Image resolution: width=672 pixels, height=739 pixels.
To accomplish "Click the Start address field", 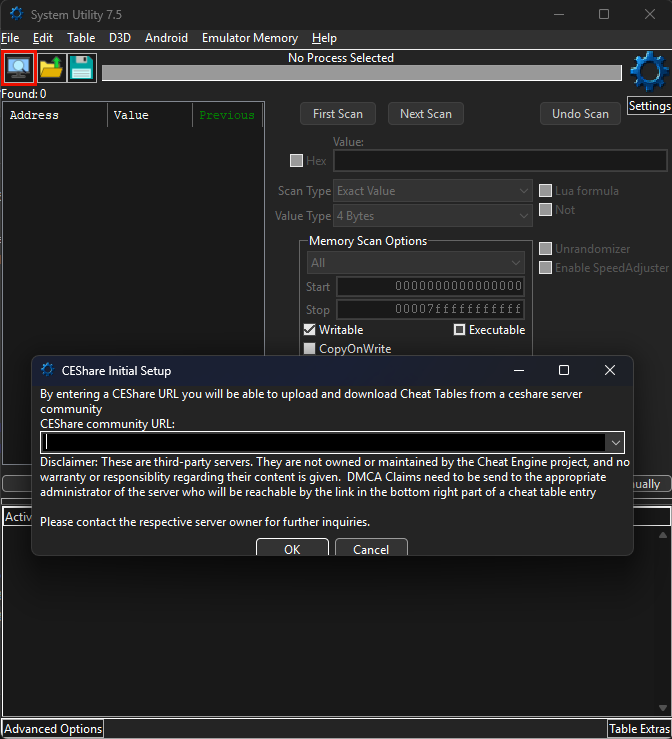I will coord(430,286).
